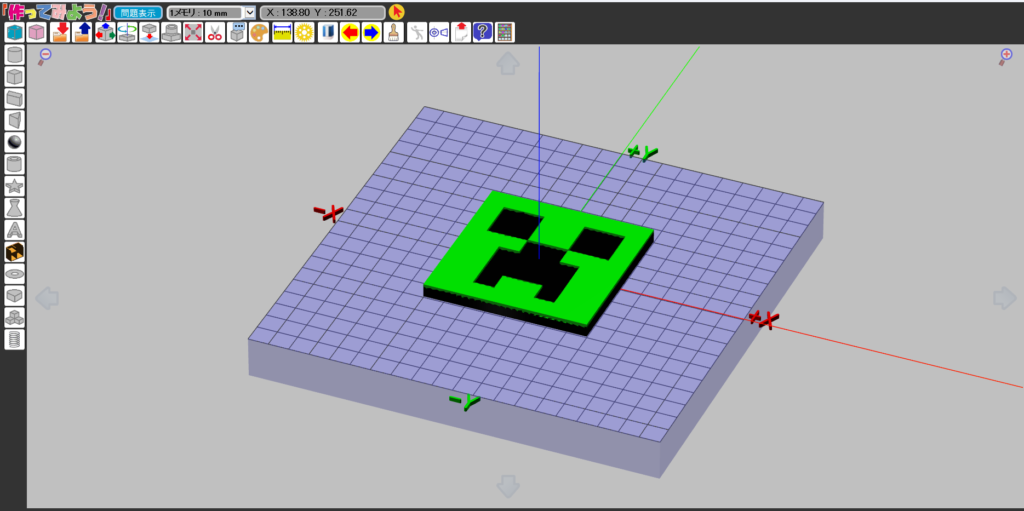
Task: Open the 1メモリ: 10 mm grid dropdown
Action: [211, 12]
